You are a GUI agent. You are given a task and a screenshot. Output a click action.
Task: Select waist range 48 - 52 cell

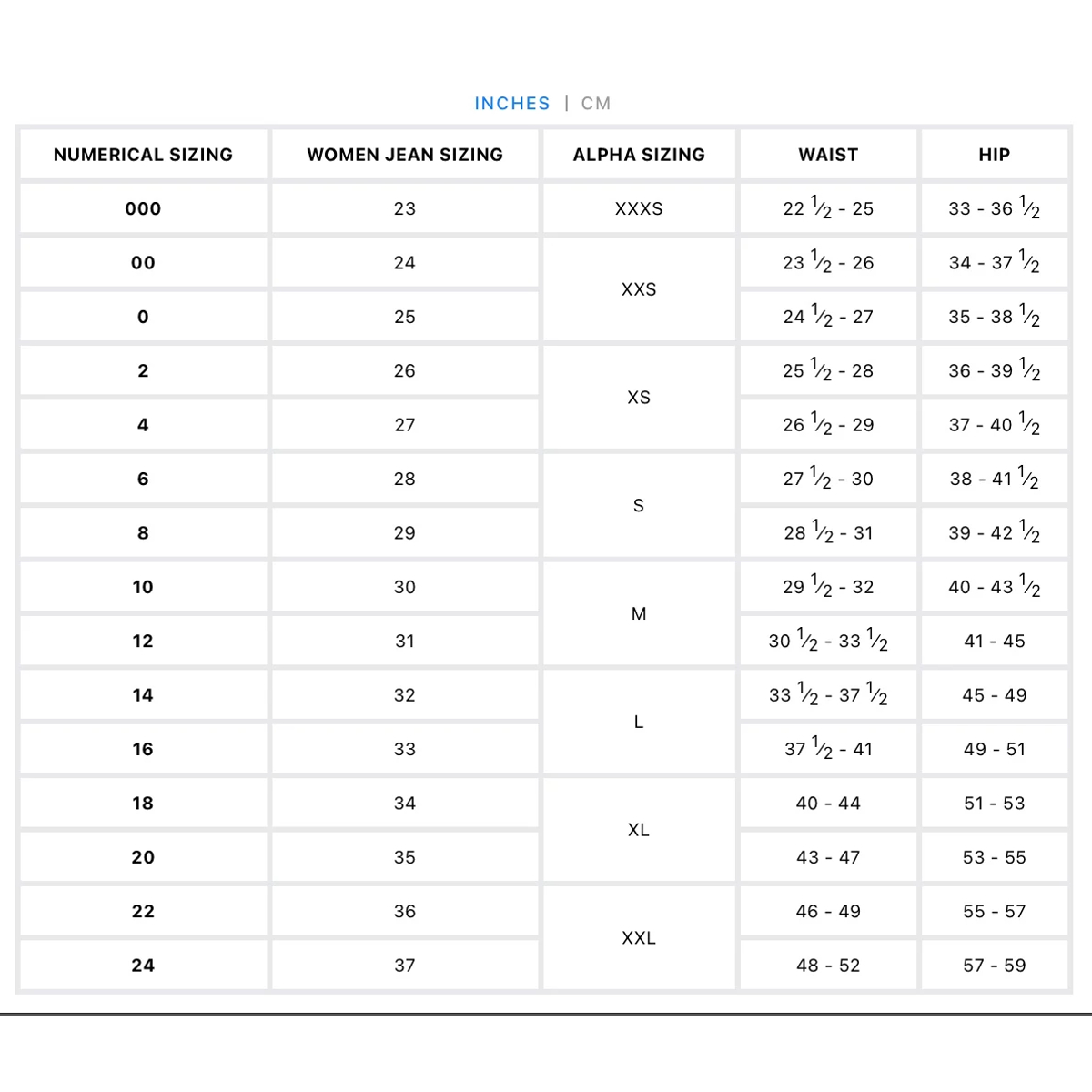[x=828, y=965]
